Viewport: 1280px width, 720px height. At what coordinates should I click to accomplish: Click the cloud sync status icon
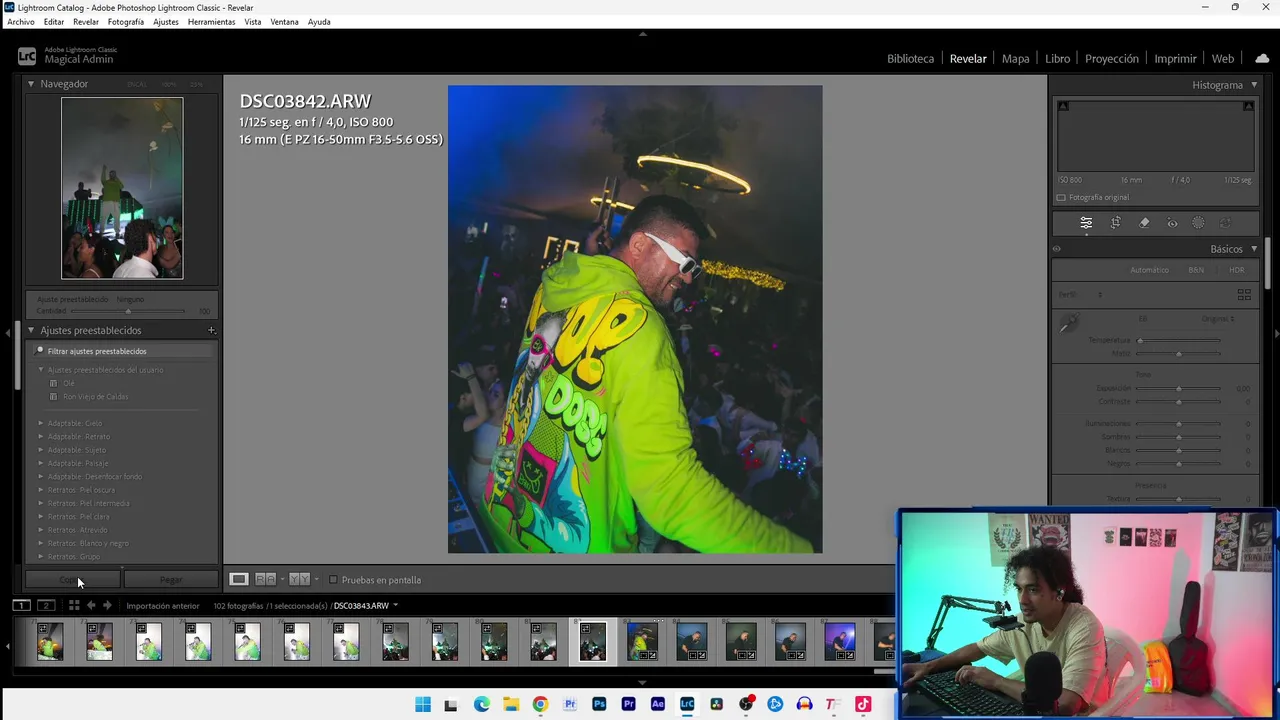point(1262,58)
